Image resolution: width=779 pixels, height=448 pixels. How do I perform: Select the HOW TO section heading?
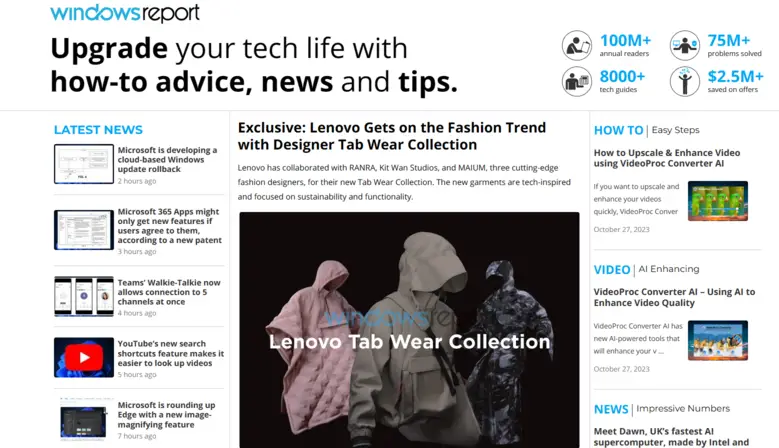[x=619, y=130]
